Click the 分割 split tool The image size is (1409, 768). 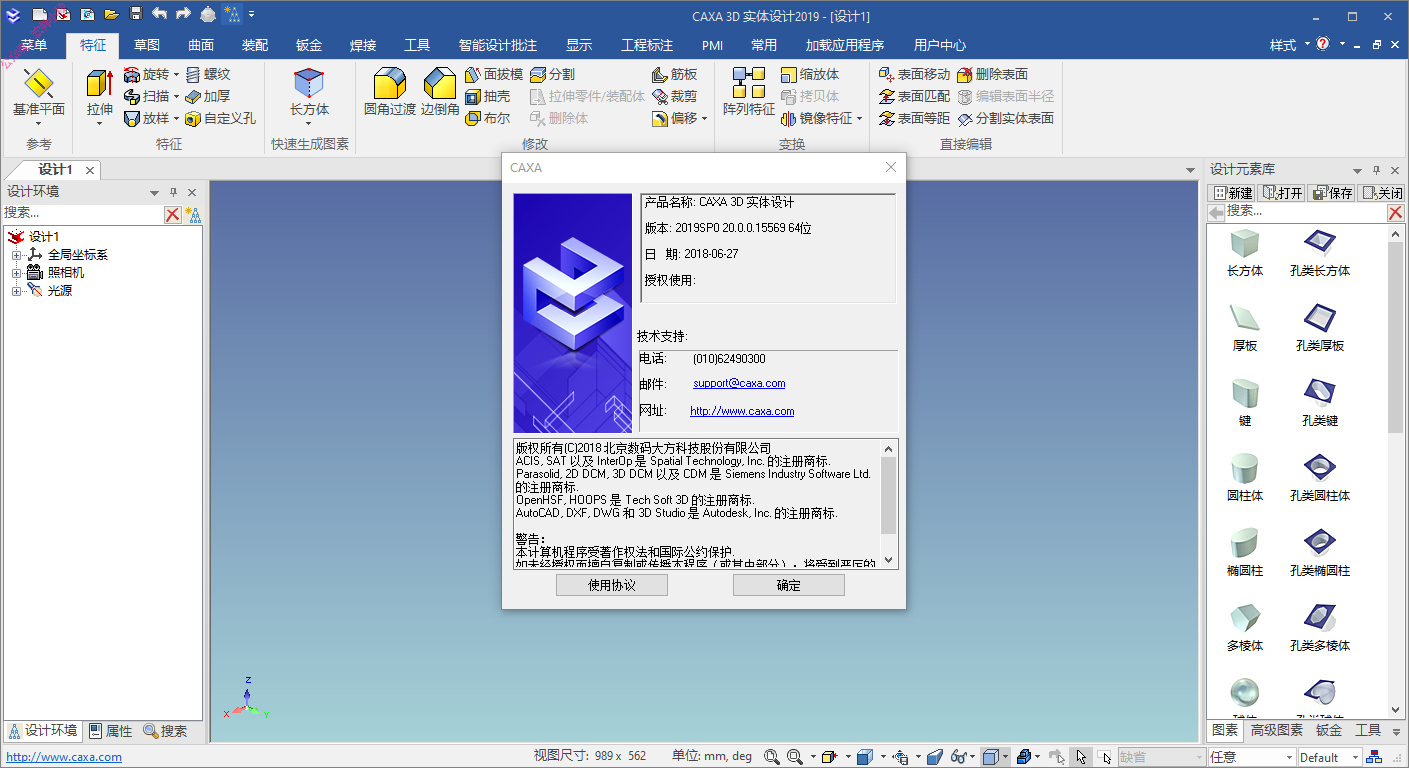[x=552, y=74]
